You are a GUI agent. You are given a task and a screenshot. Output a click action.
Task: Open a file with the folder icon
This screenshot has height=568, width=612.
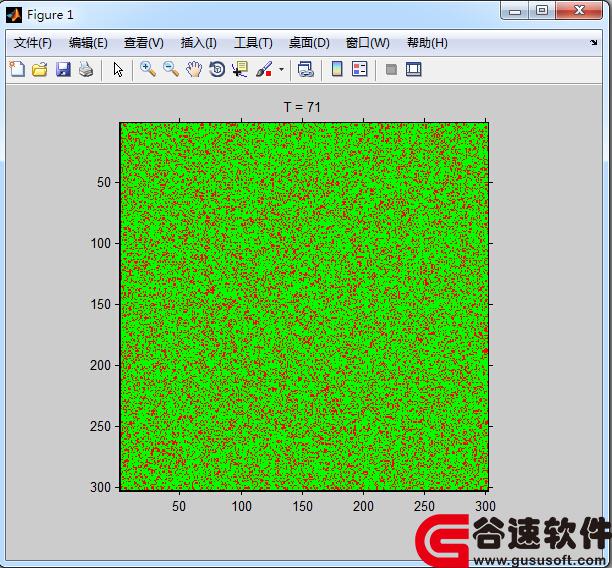(40, 69)
